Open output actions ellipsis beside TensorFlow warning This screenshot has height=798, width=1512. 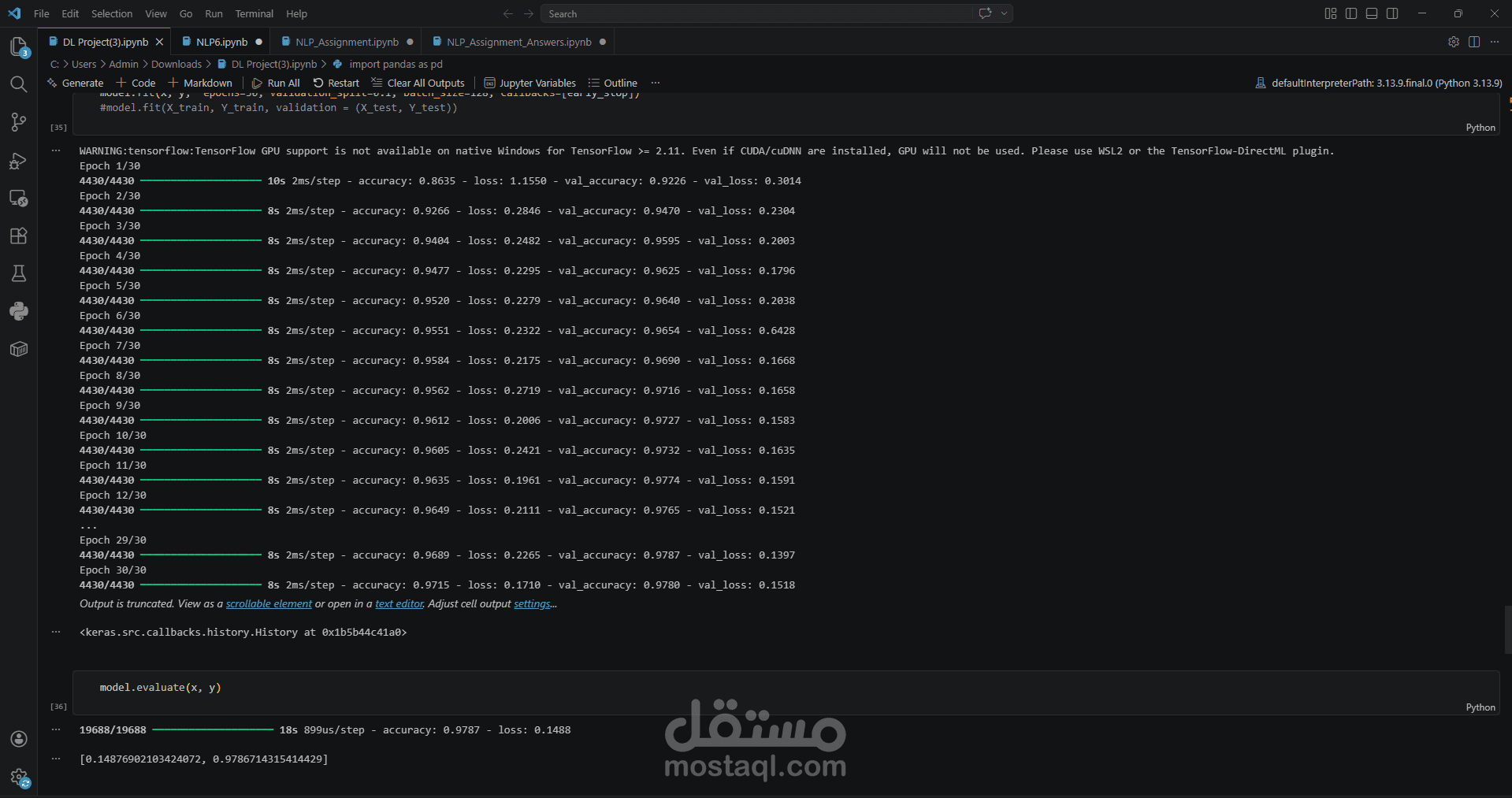pos(56,150)
